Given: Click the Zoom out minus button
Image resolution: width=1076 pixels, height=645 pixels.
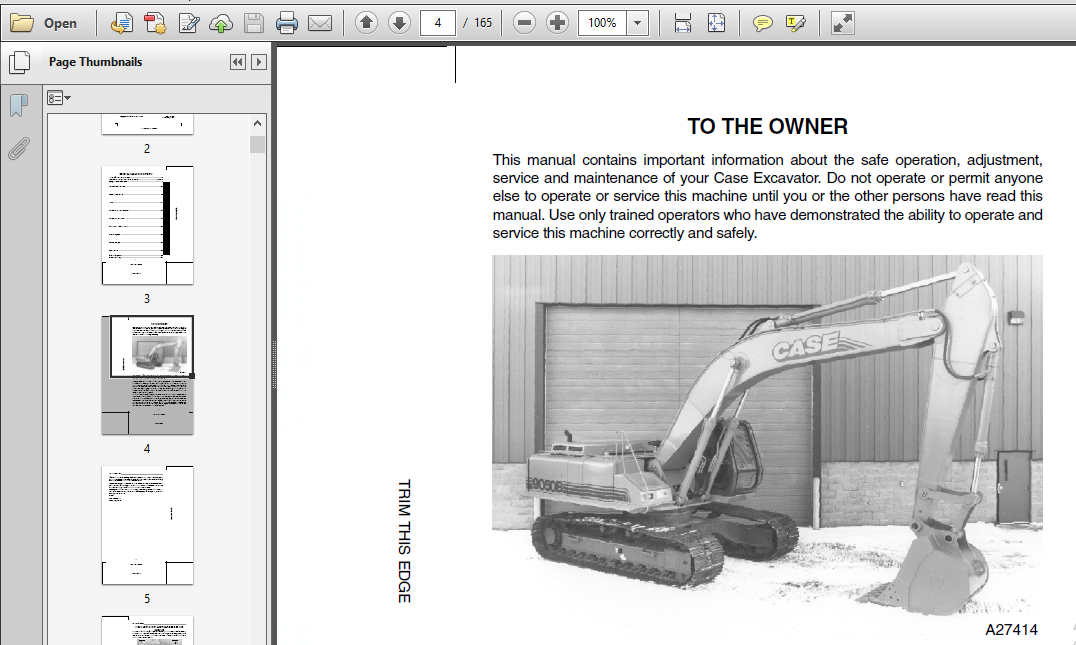Looking at the screenshot, I should point(524,23).
